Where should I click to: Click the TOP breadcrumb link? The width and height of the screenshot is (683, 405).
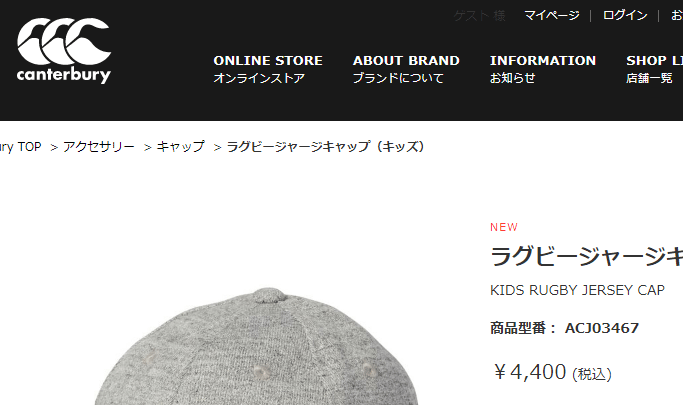(20, 147)
